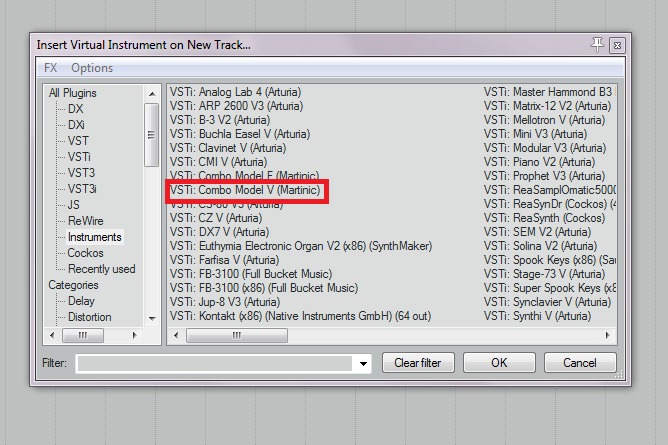Confirm with the OK button
This screenshot has width=668, height=445.
[499, 362]
